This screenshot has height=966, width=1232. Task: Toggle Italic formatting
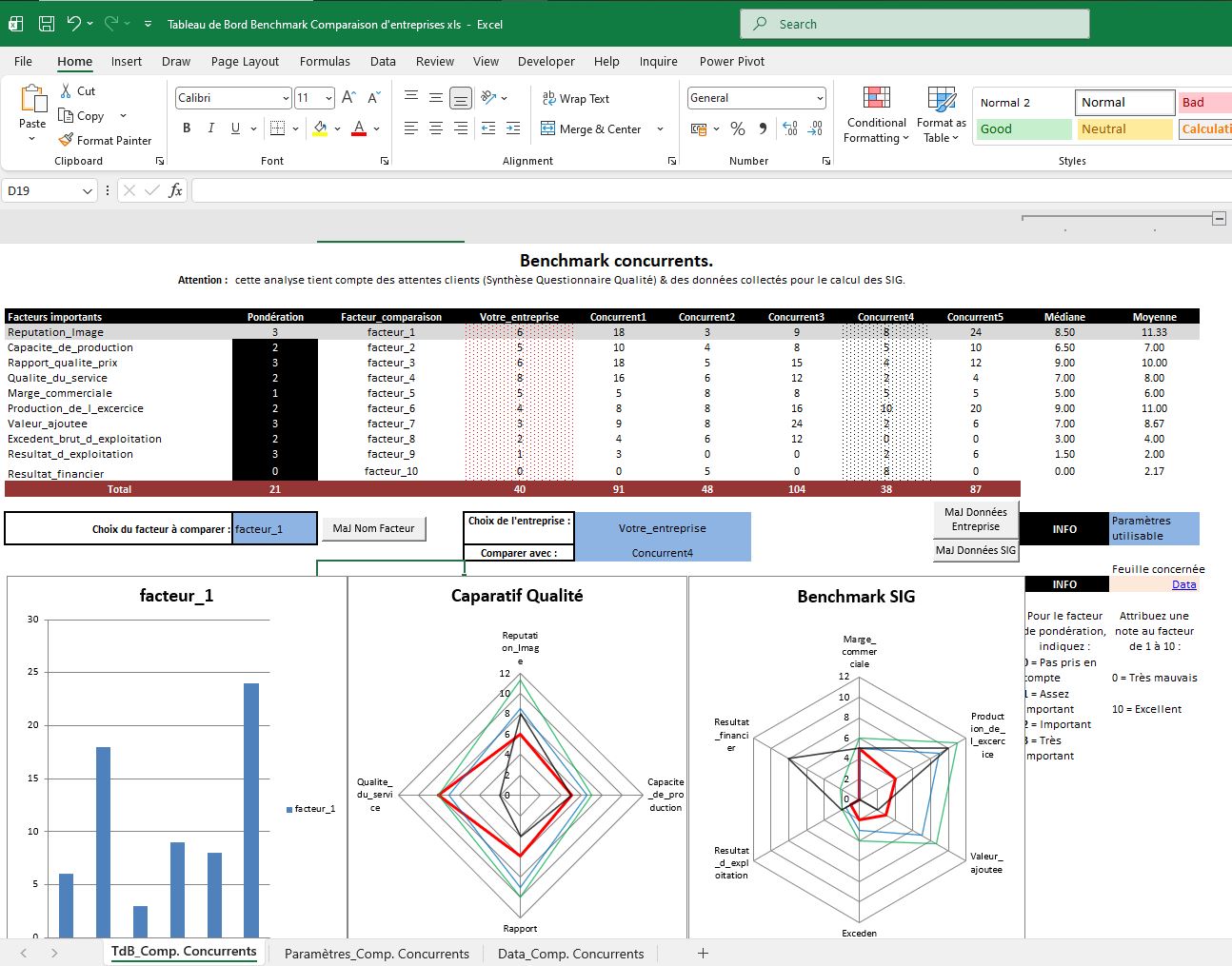tap(210, 128)
